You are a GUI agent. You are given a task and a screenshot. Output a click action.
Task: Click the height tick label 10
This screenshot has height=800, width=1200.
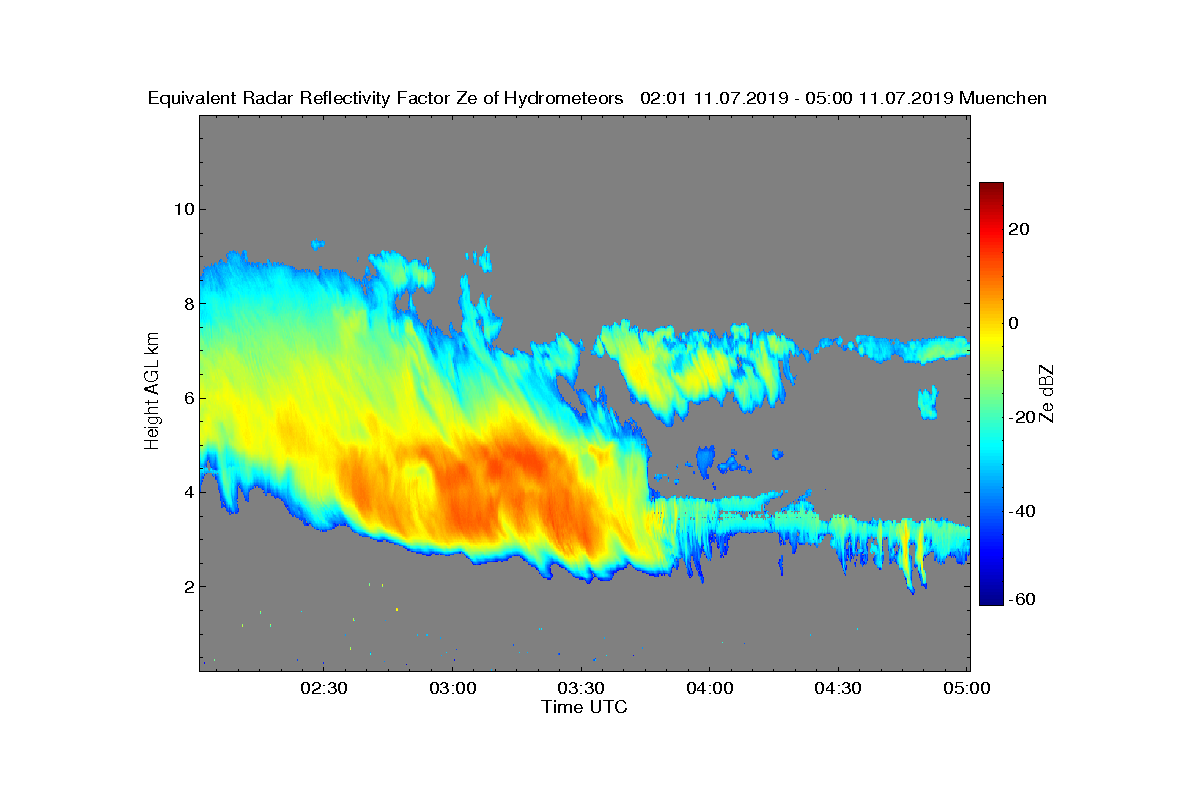coord(183,209)
